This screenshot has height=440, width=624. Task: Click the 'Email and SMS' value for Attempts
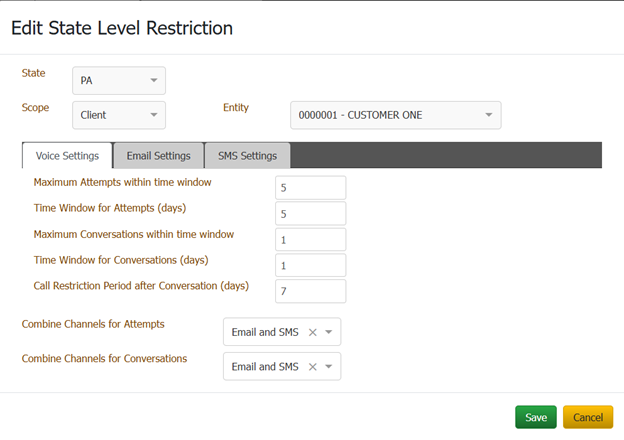click(265, 332)
